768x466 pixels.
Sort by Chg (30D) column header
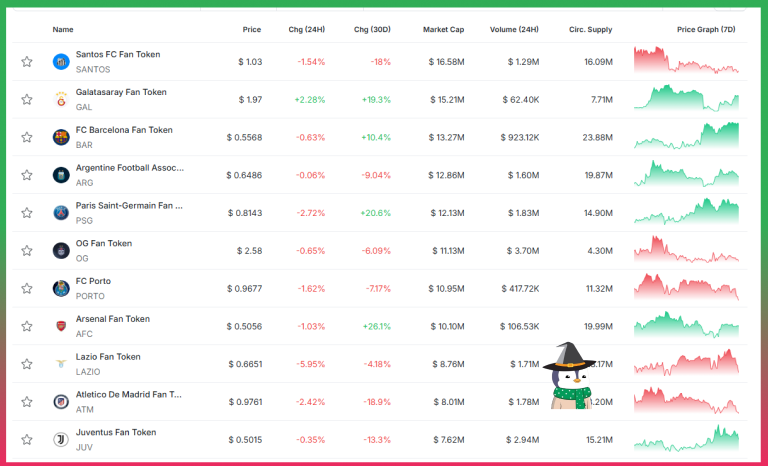(372, 29)
